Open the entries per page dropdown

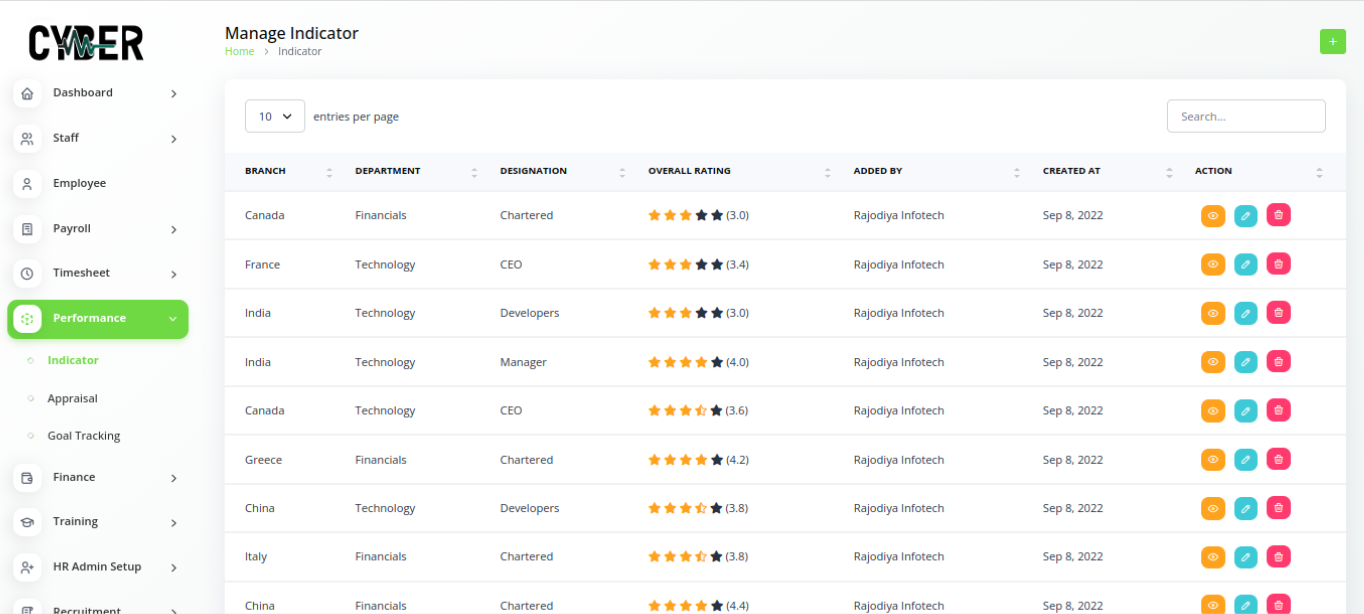(x=275, y=116)
